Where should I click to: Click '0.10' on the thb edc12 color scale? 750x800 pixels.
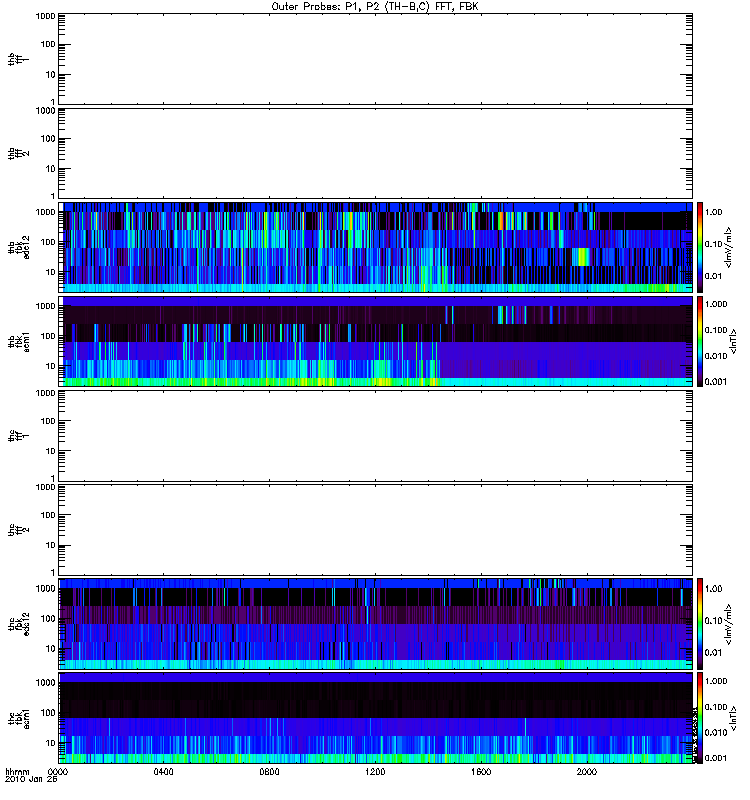713,244
